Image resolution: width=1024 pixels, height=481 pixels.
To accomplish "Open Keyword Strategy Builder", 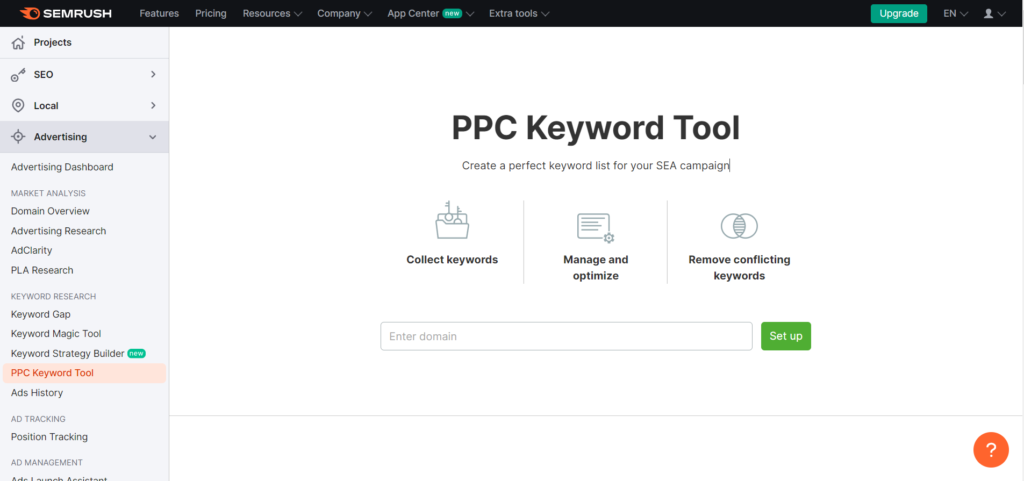I will tap(67, 354).
